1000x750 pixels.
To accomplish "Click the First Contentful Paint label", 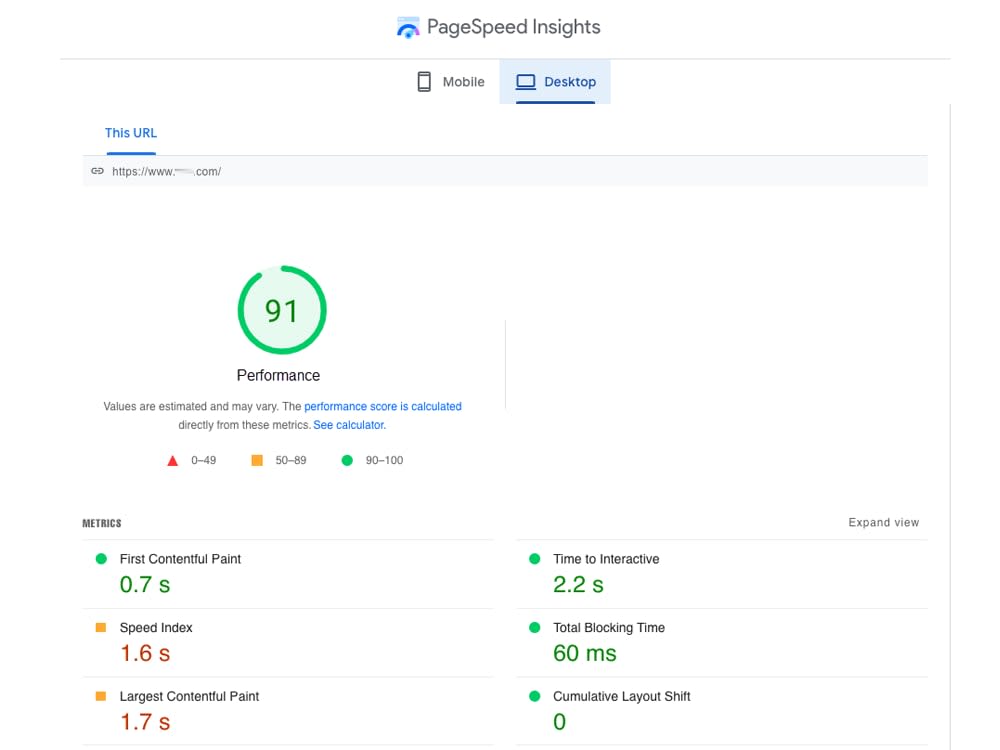I will (x=180, y=559).
